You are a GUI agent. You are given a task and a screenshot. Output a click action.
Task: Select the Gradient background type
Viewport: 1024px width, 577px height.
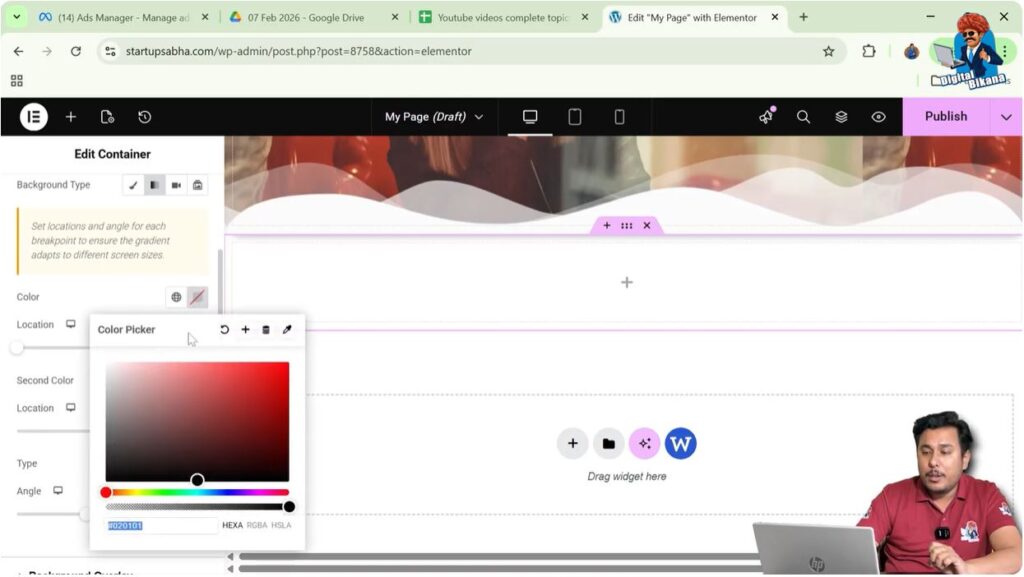pos(155,185)
